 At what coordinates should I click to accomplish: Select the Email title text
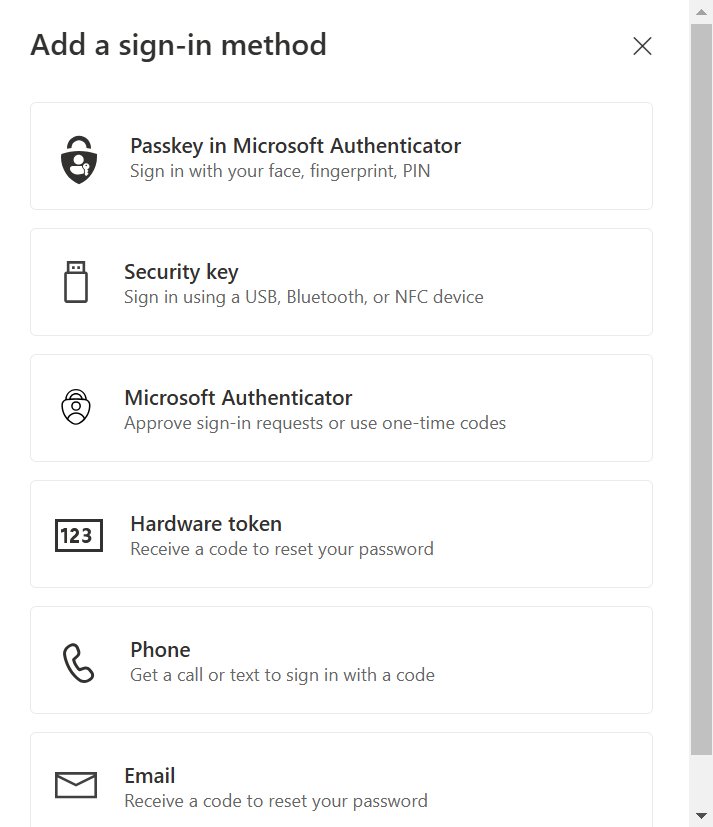(x=150, y=776)
